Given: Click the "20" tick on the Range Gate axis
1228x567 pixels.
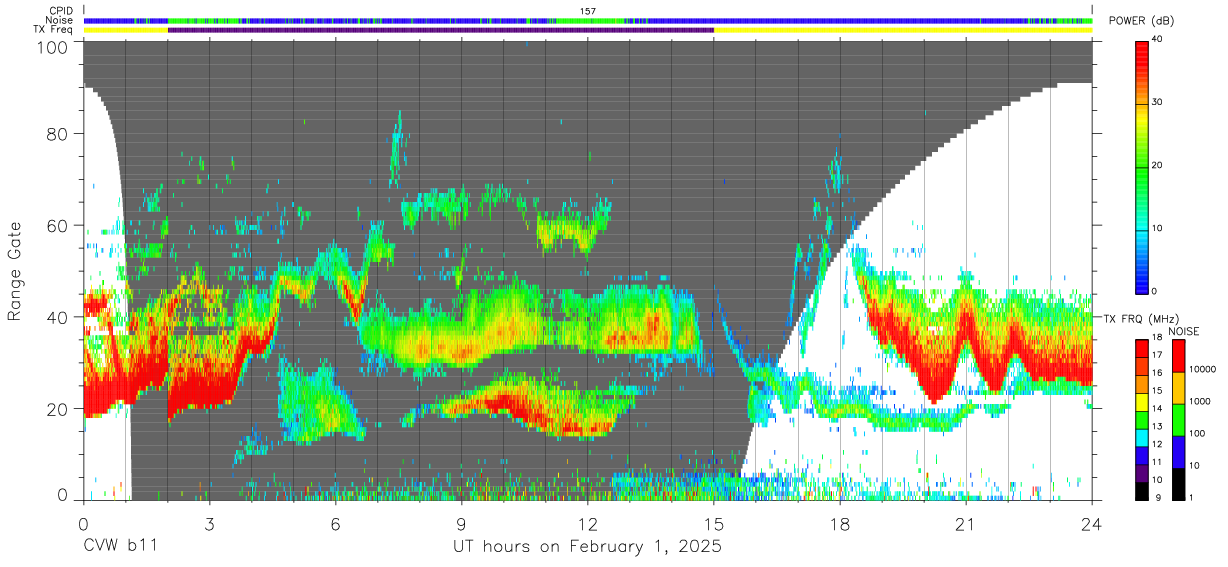Looking at the screenshot, I should click(x=56, y=409).
